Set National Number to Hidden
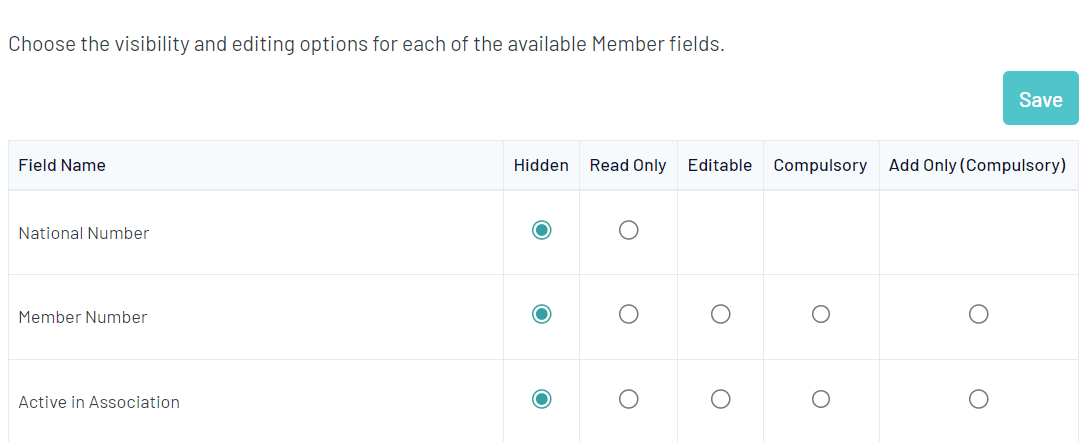Viewport: 1089px width, 442px height. [x=542, y=231]
